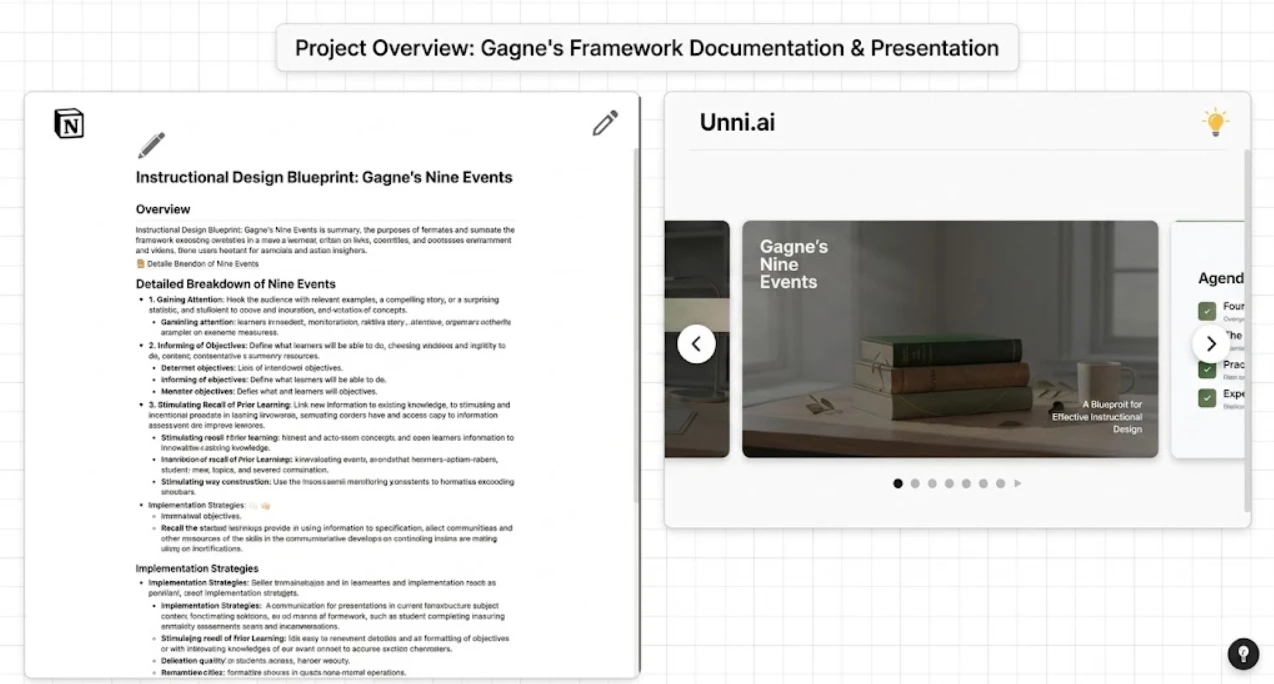The height and width of the screenshot is (684, 1274).
Task: Select the first (active) slide indicator dot
Action: [898, 483]
